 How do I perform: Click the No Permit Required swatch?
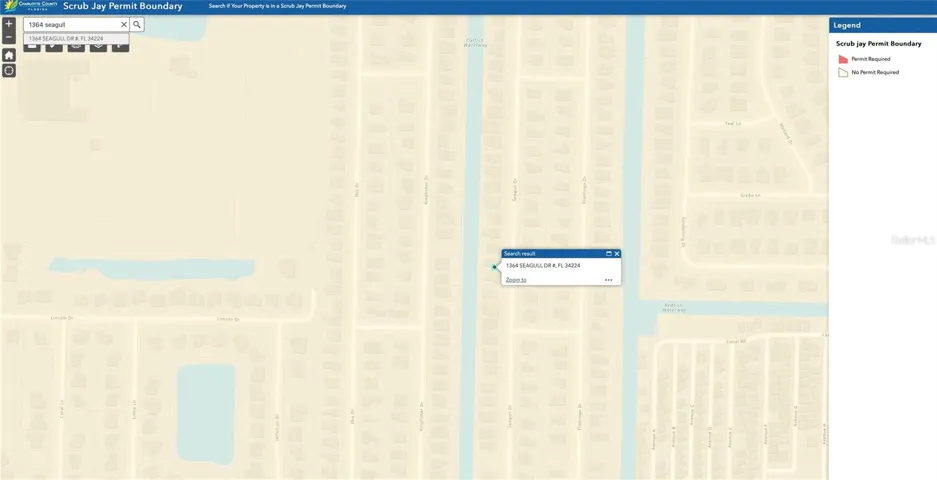tap(843, 72)
